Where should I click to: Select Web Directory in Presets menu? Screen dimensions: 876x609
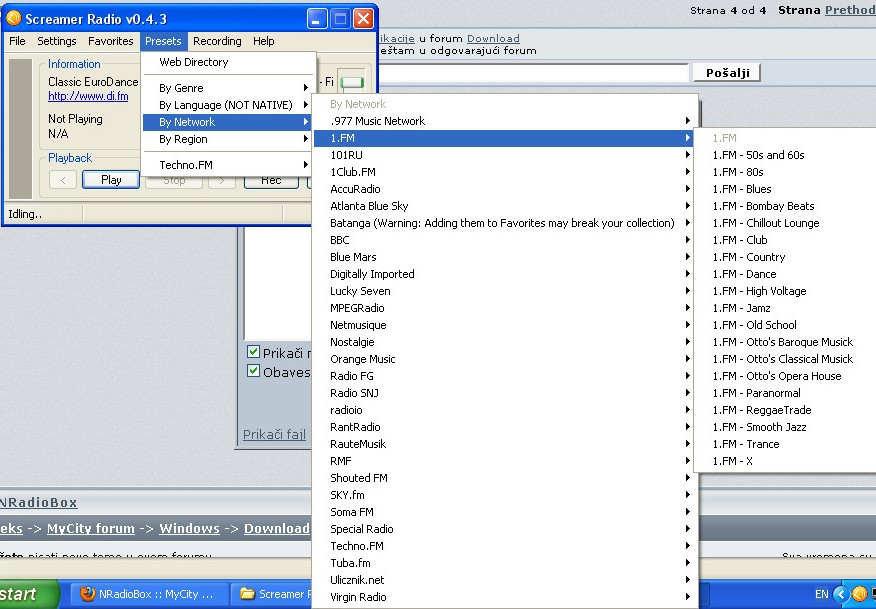(x=228, y=62)
